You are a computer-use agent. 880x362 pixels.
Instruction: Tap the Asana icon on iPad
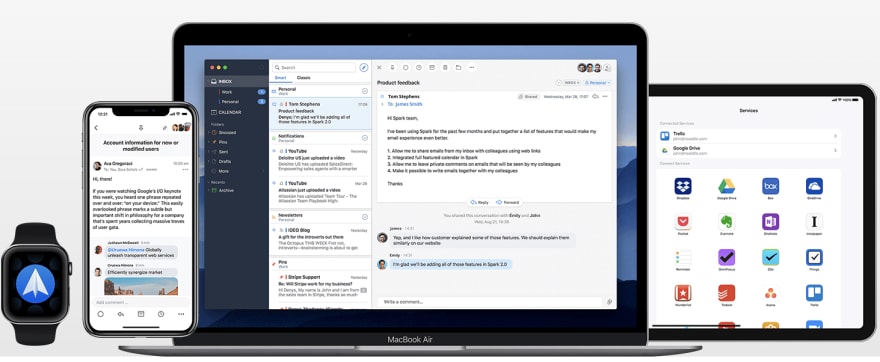[771, 293]
